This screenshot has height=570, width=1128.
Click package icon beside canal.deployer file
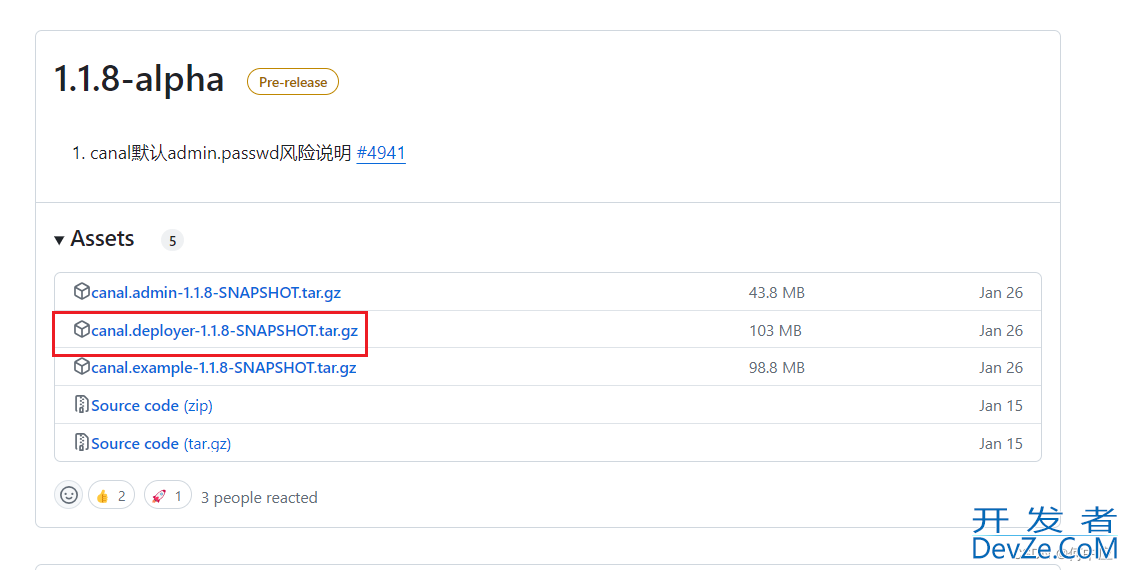pos(81,330)
